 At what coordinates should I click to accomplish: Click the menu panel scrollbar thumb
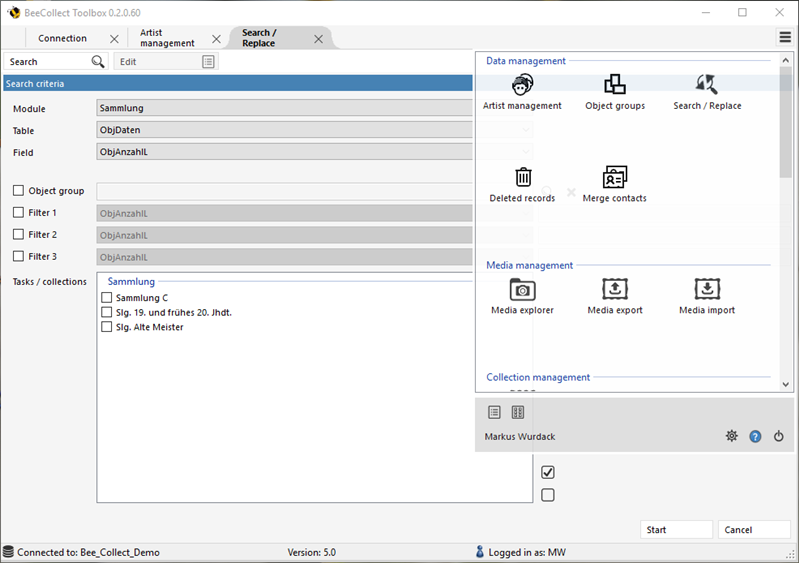pos(785,122)
